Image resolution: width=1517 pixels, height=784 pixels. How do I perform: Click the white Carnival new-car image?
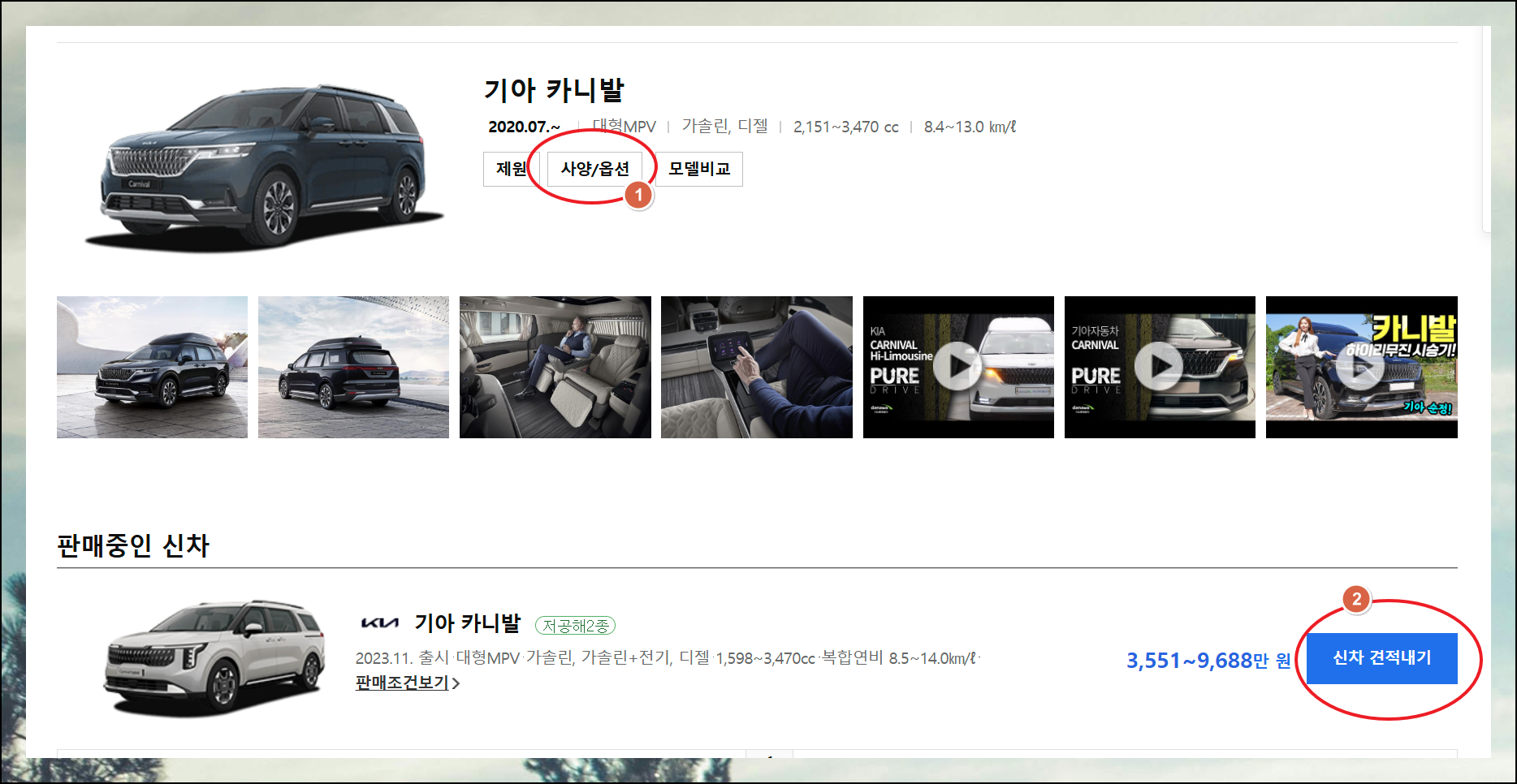[215, 659]
